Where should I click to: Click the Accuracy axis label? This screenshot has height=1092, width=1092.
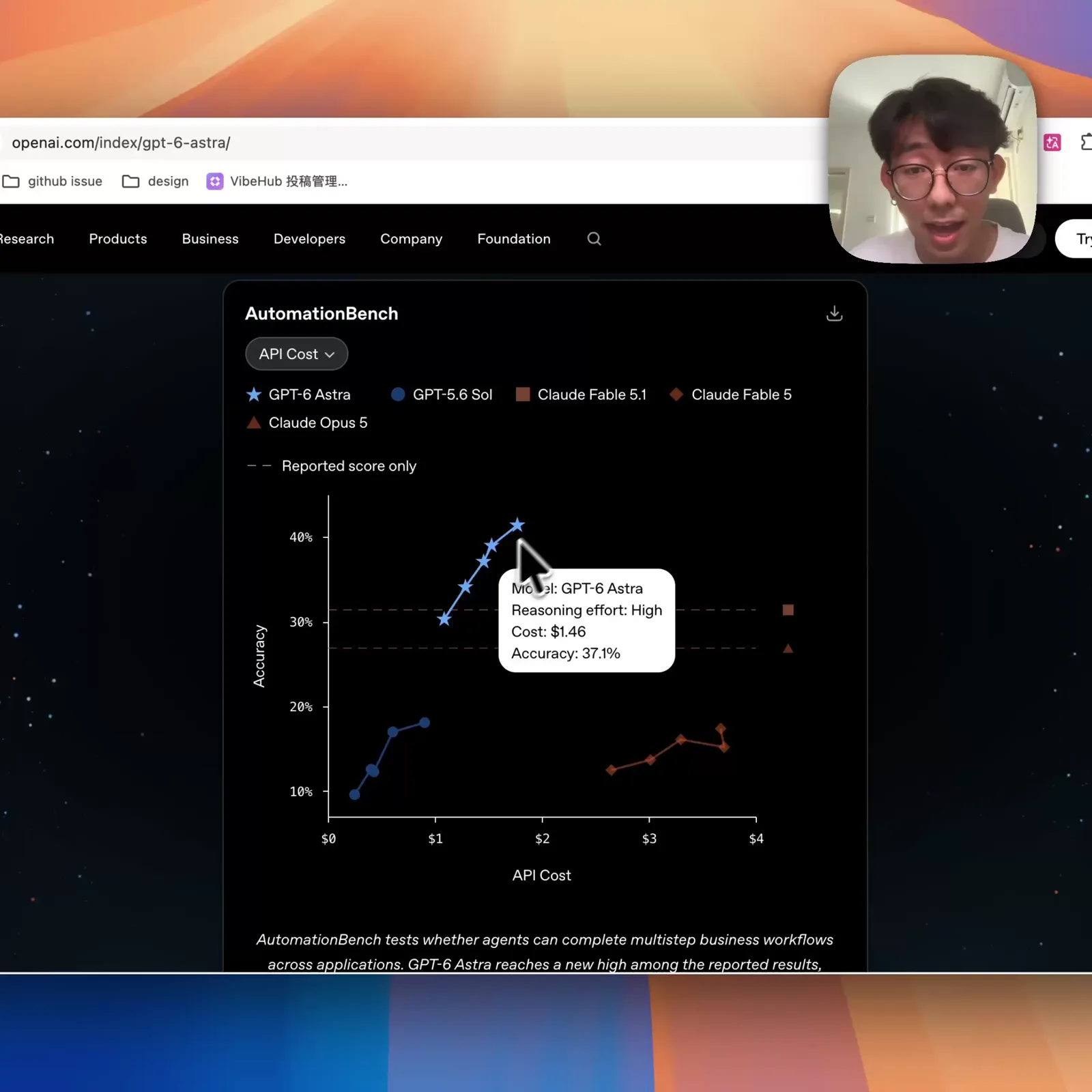click(259, 656)
